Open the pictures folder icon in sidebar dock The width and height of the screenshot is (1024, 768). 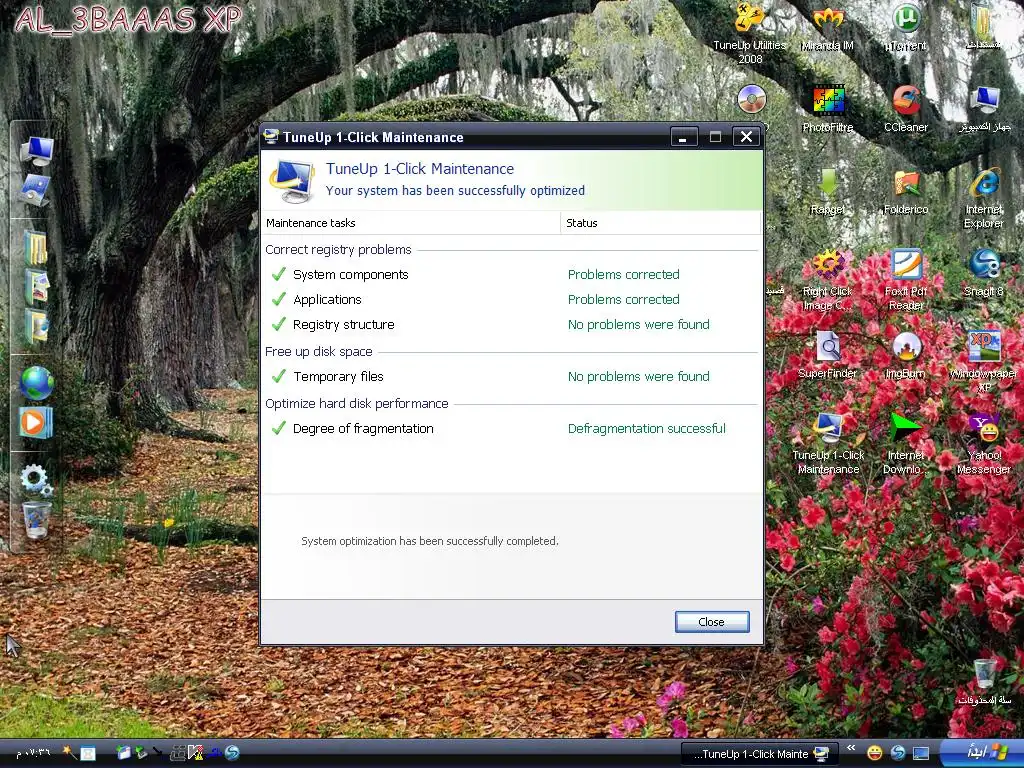(36, 286)
